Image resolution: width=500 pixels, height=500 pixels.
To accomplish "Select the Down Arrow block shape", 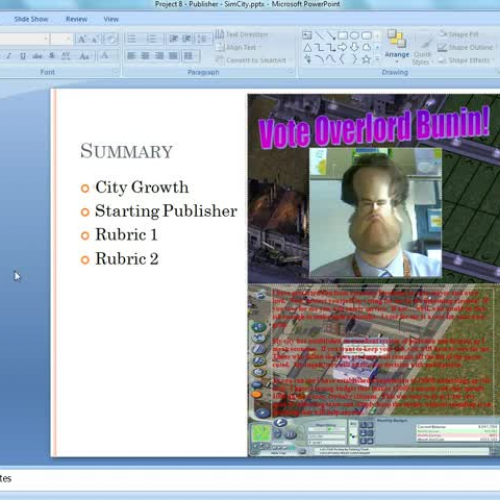I will 355,47.
